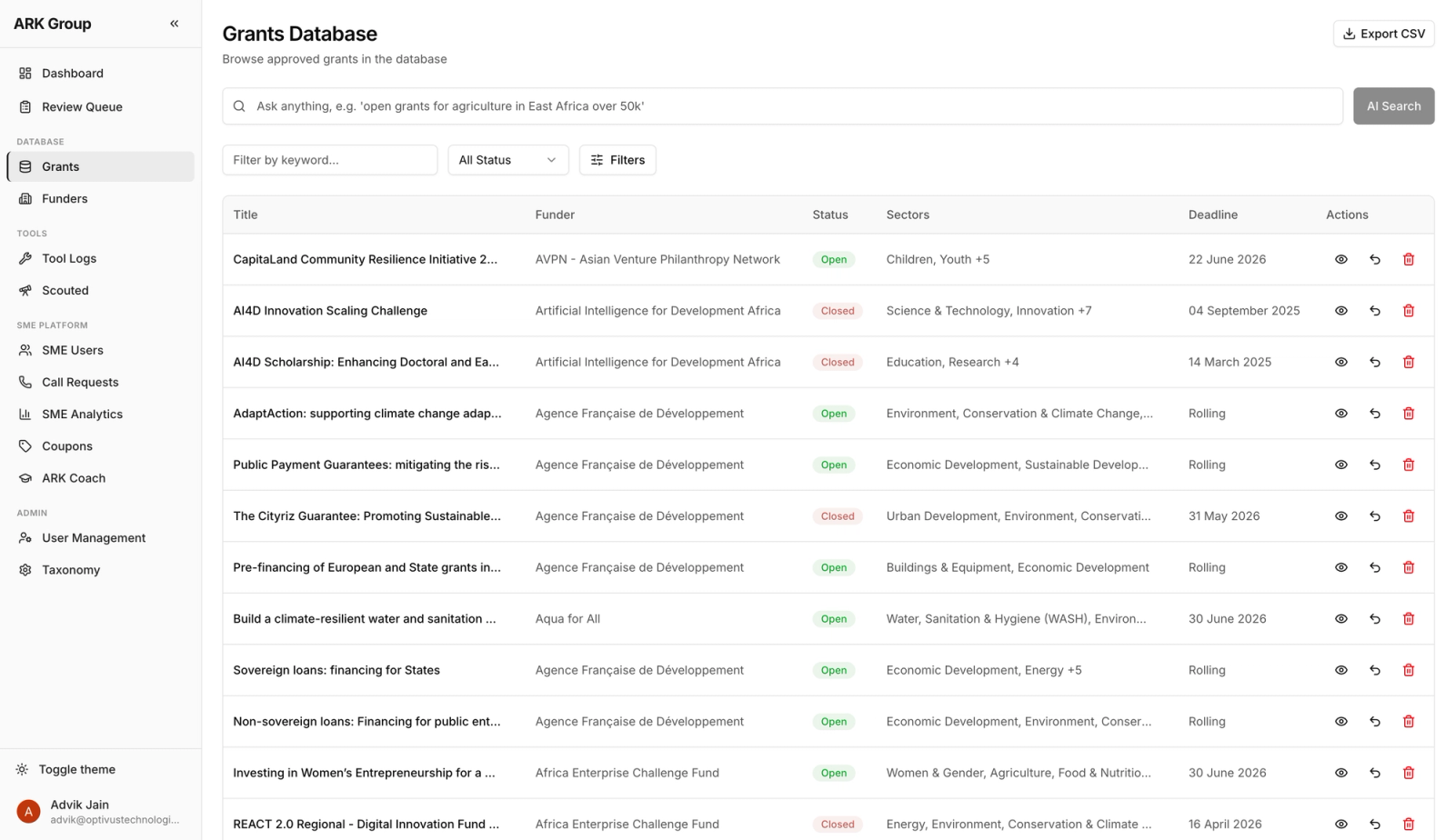
Task: Revert the Sovereign loans grant
Action: click(x=1374, y=670)
